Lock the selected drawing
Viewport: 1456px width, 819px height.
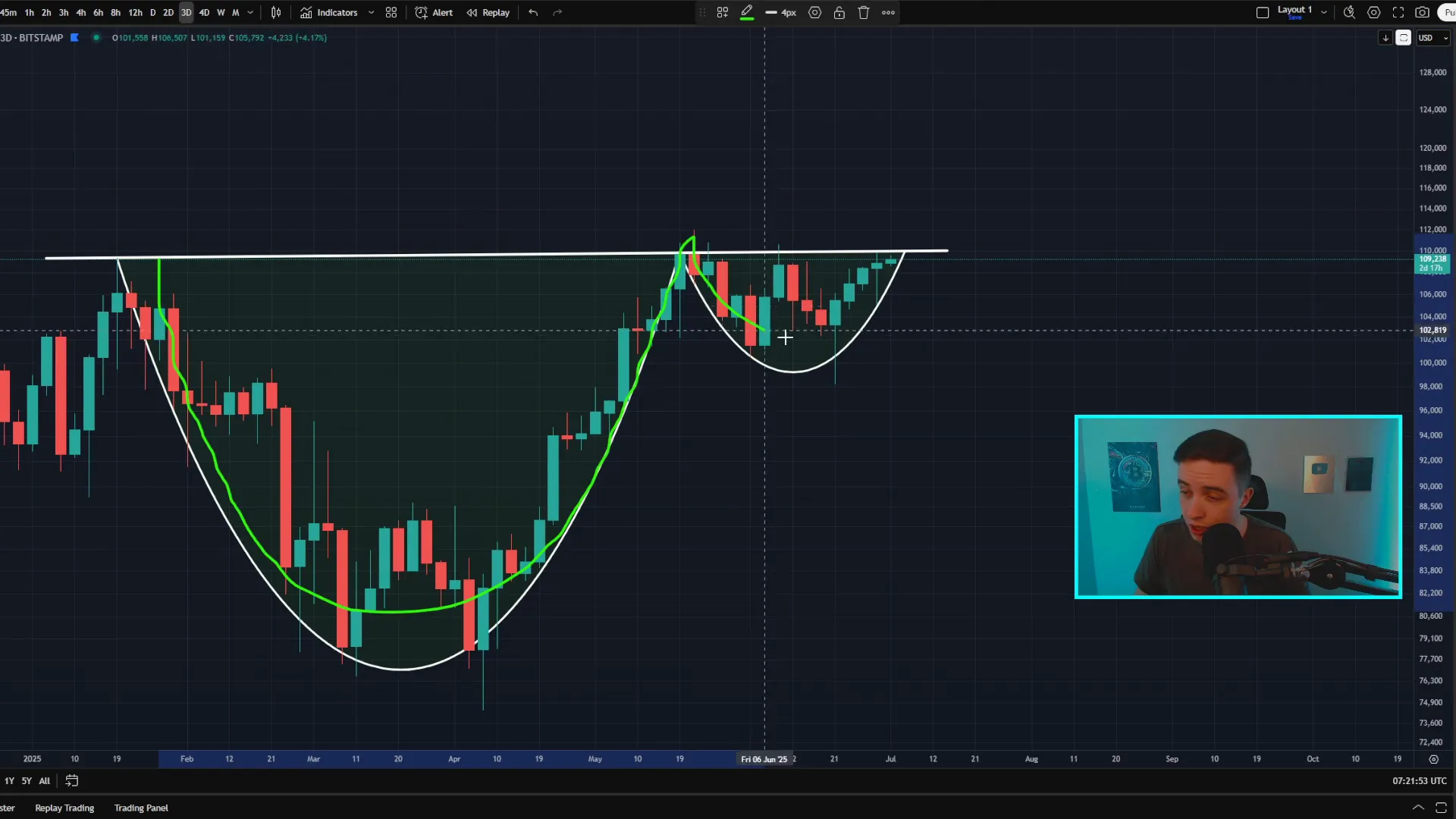pos(839,13)
